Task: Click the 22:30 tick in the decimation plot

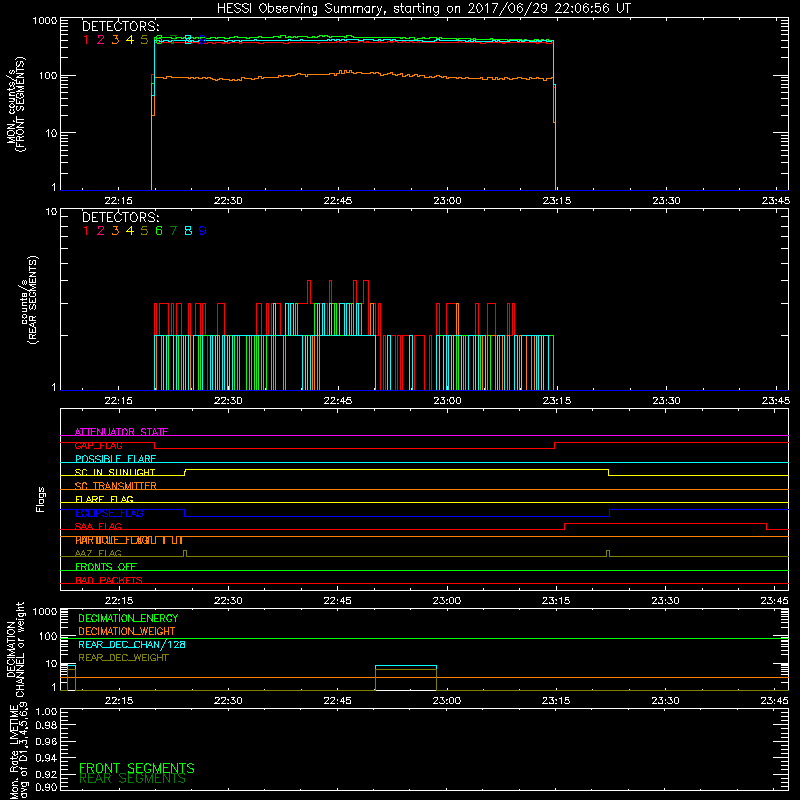Action: pyautogui.click(x=228, y=701)
